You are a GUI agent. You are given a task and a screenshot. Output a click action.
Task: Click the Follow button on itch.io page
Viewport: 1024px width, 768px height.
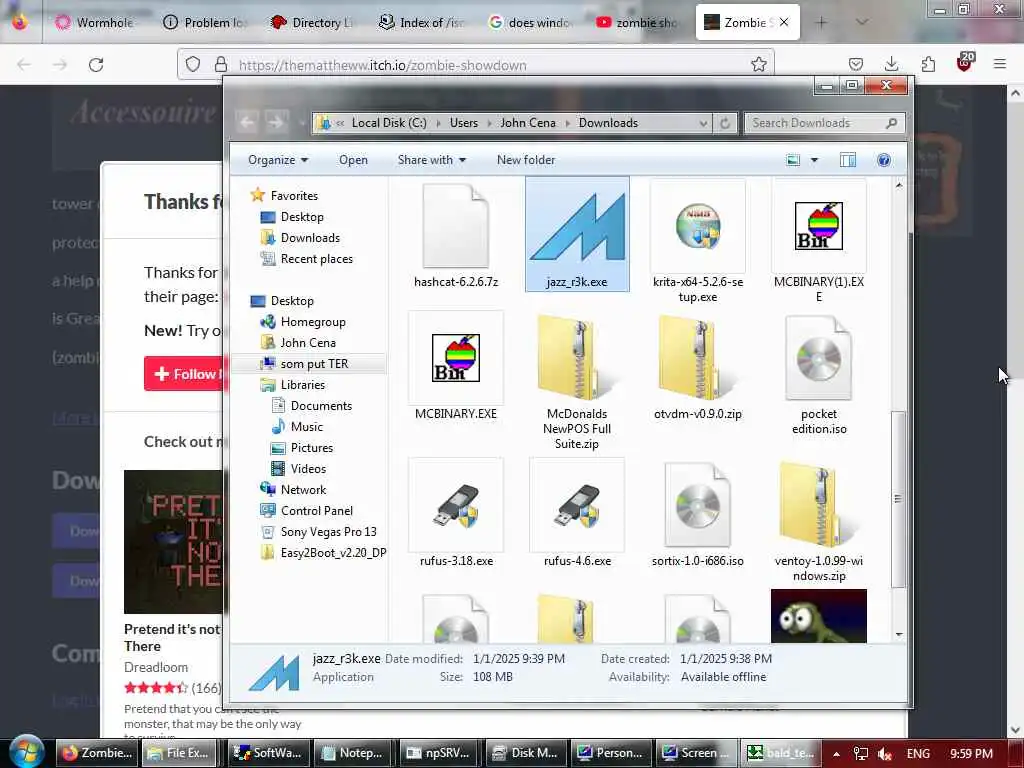(184, 374)
